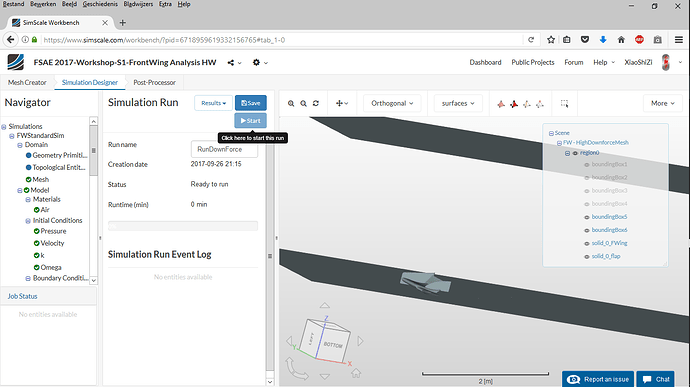
Task: Click the first red axis view icon
Action: pyautogui.click(x=501, y=104)
